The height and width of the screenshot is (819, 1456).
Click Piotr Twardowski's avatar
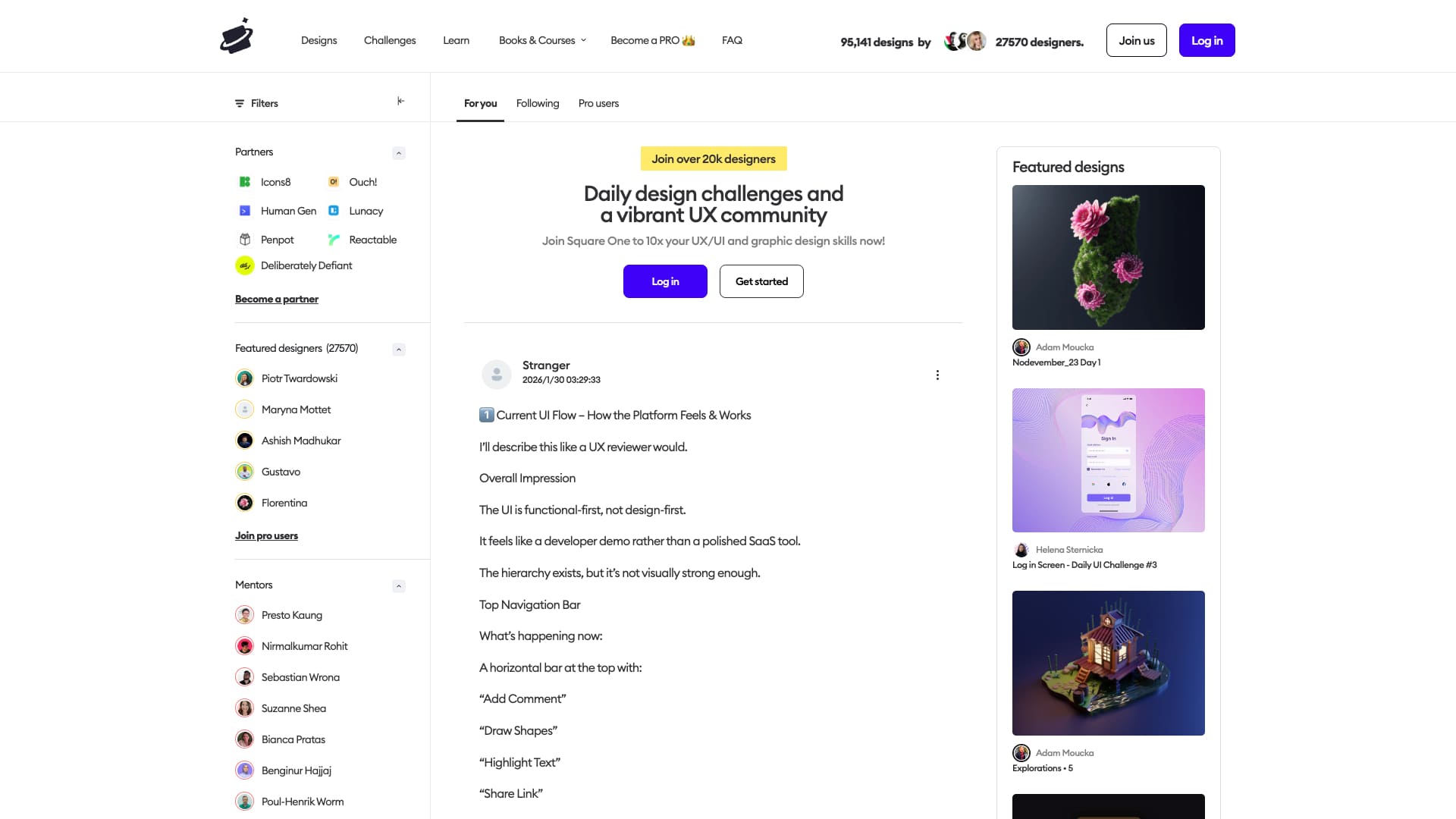pyautogui.click(x=245, y=378)
